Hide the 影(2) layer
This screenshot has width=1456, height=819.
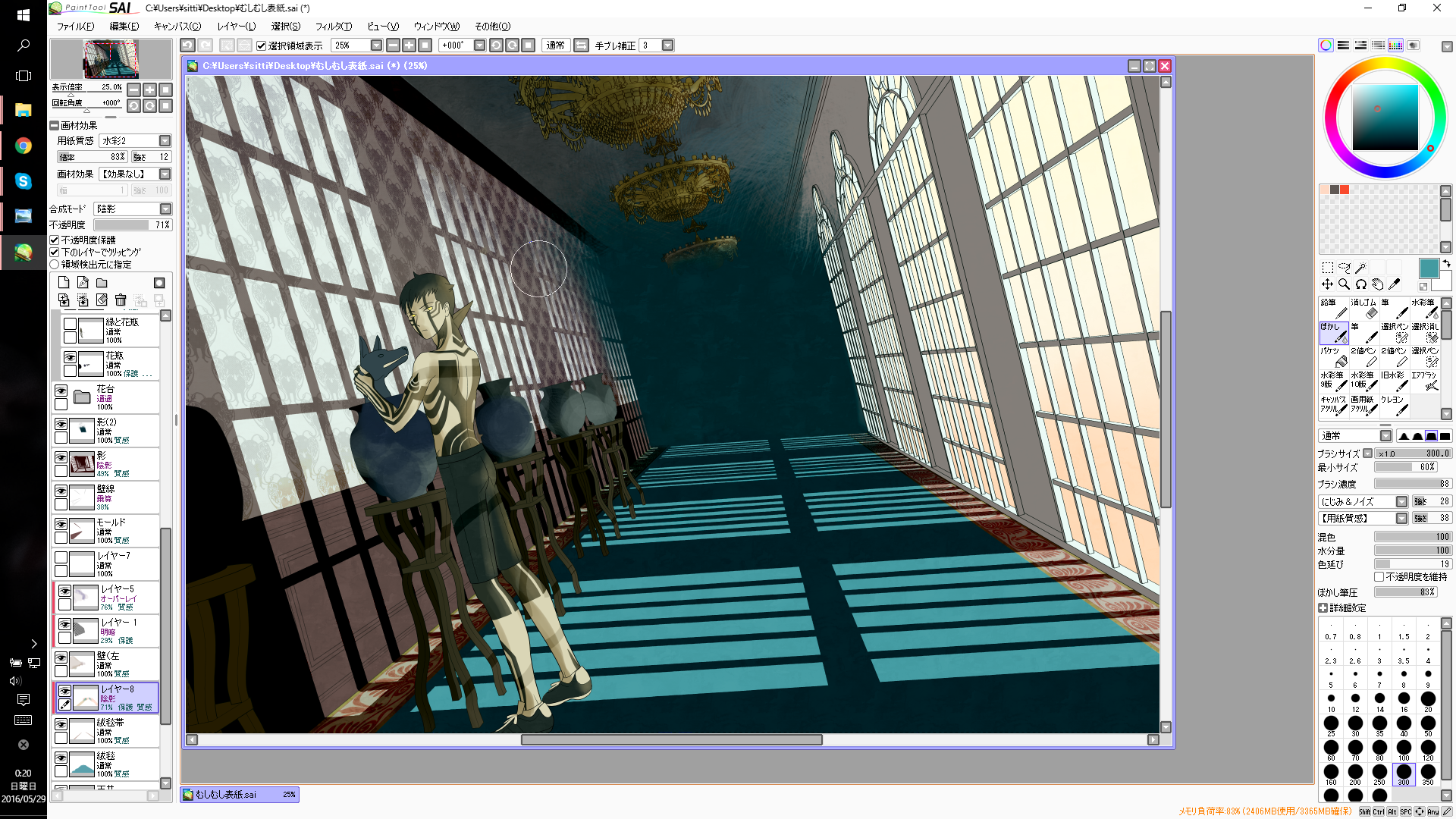point(61,425)
